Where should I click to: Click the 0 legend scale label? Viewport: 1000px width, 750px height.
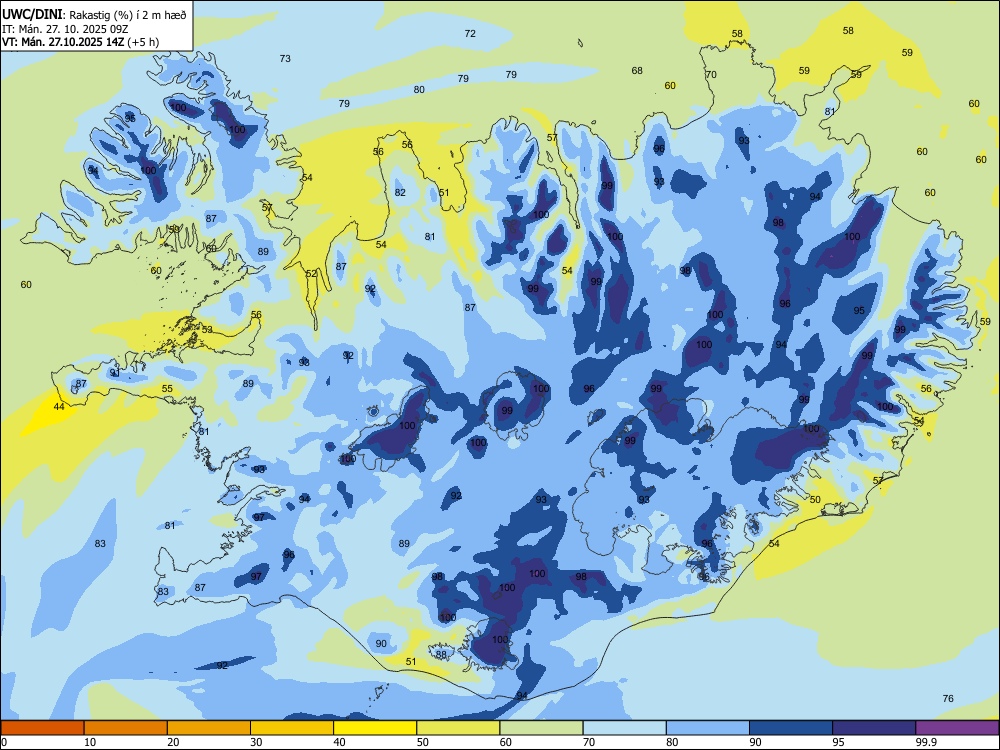coord(4,742)
